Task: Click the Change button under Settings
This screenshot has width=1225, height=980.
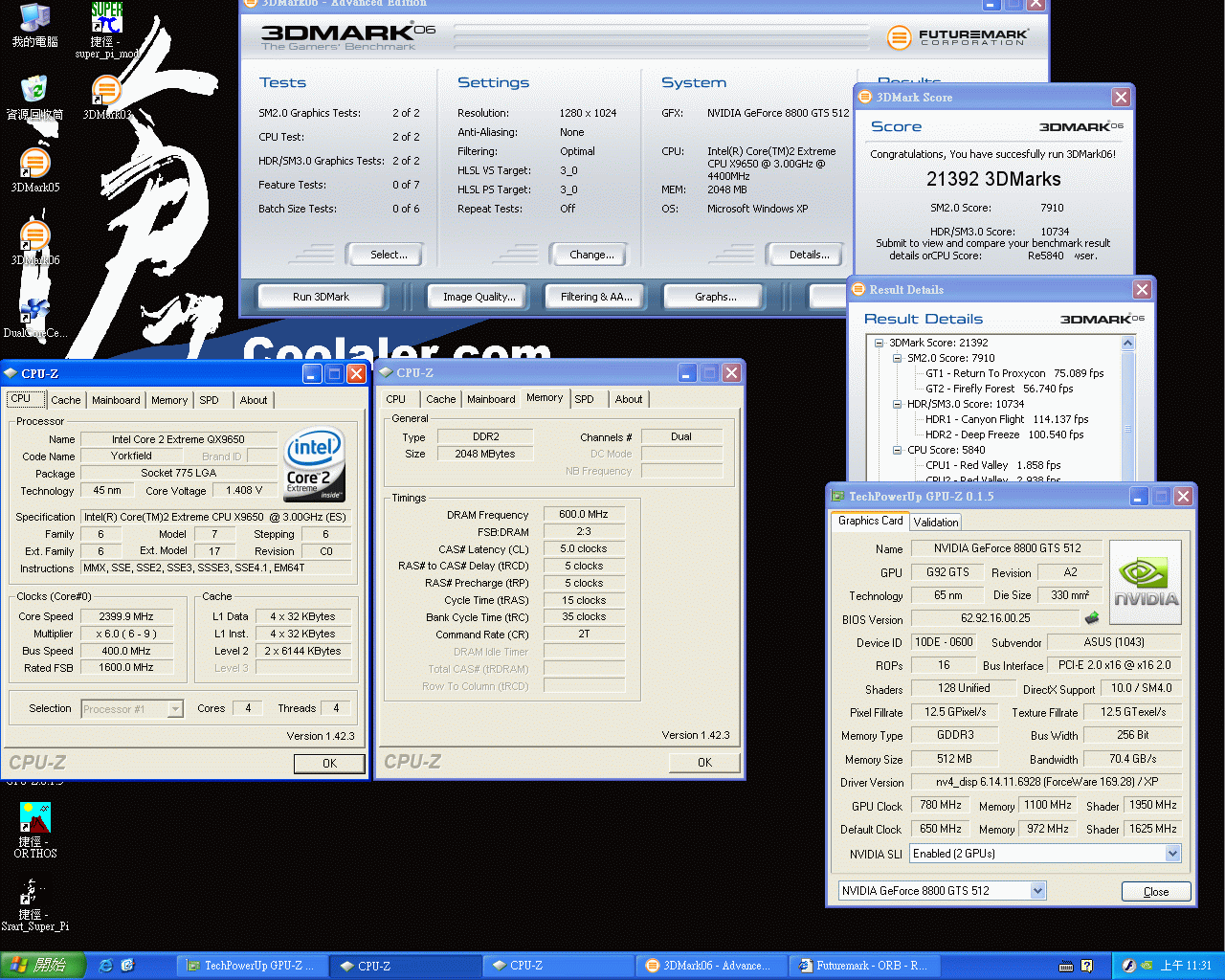Action: pos(591,255)
